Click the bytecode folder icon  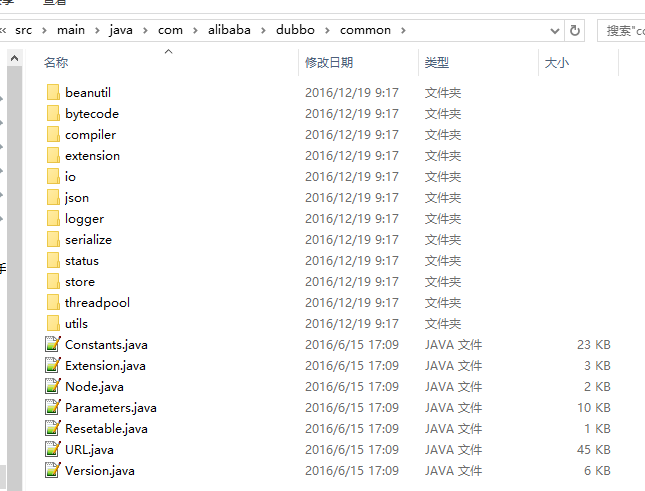click(x=53, y=113)
